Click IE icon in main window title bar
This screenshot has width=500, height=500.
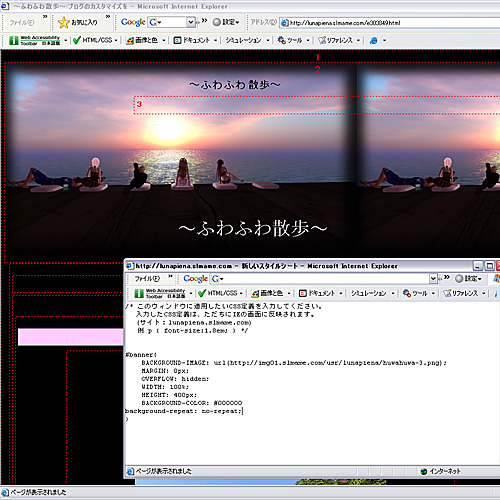5,6
